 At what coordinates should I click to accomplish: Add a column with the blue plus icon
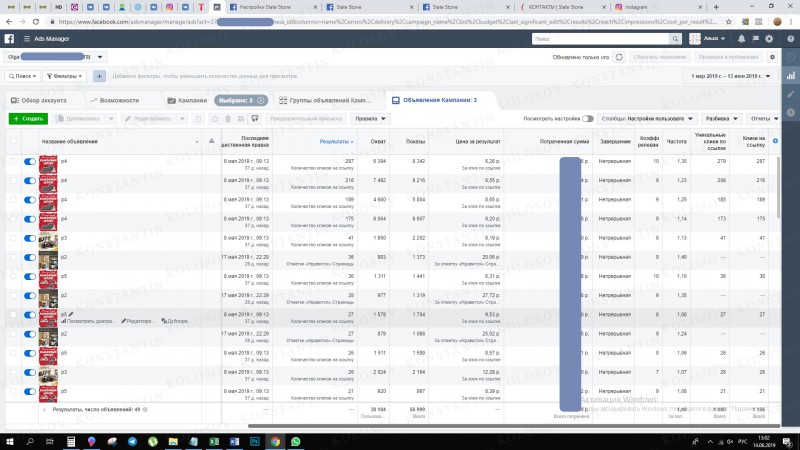tap(775, 141)
